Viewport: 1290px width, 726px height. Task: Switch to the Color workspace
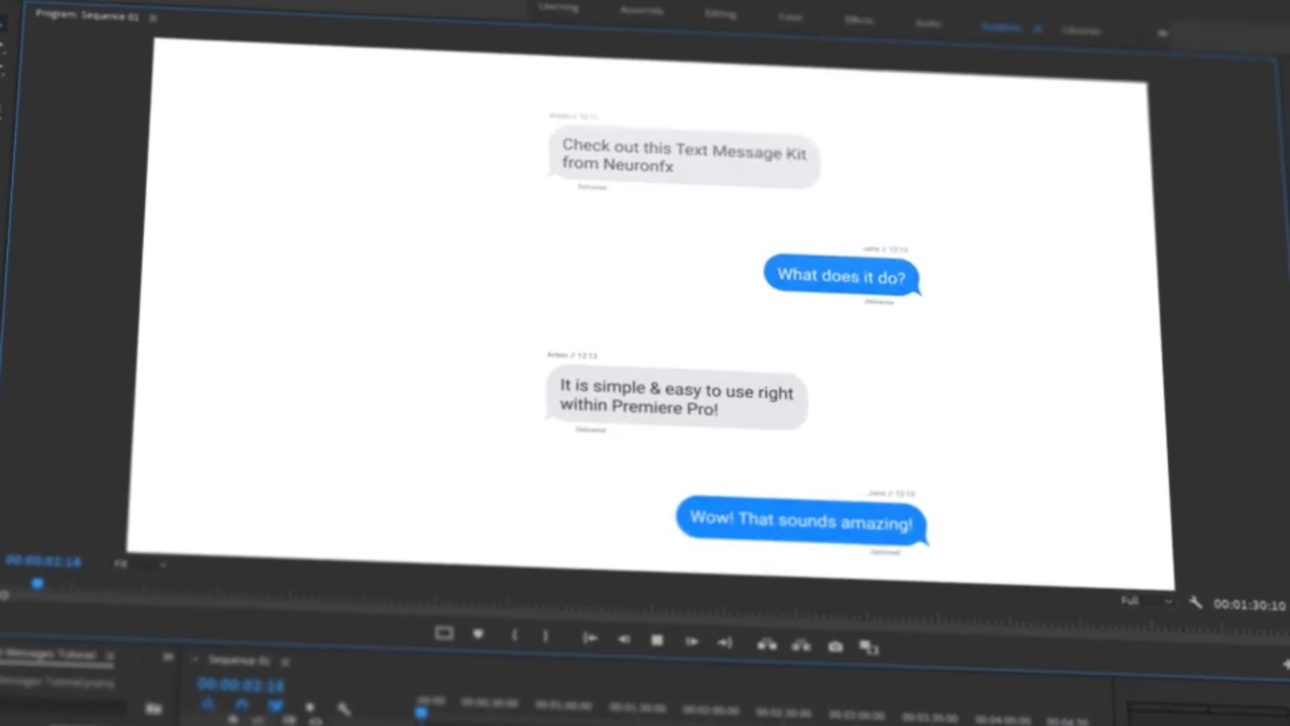(x=790, y=16)
